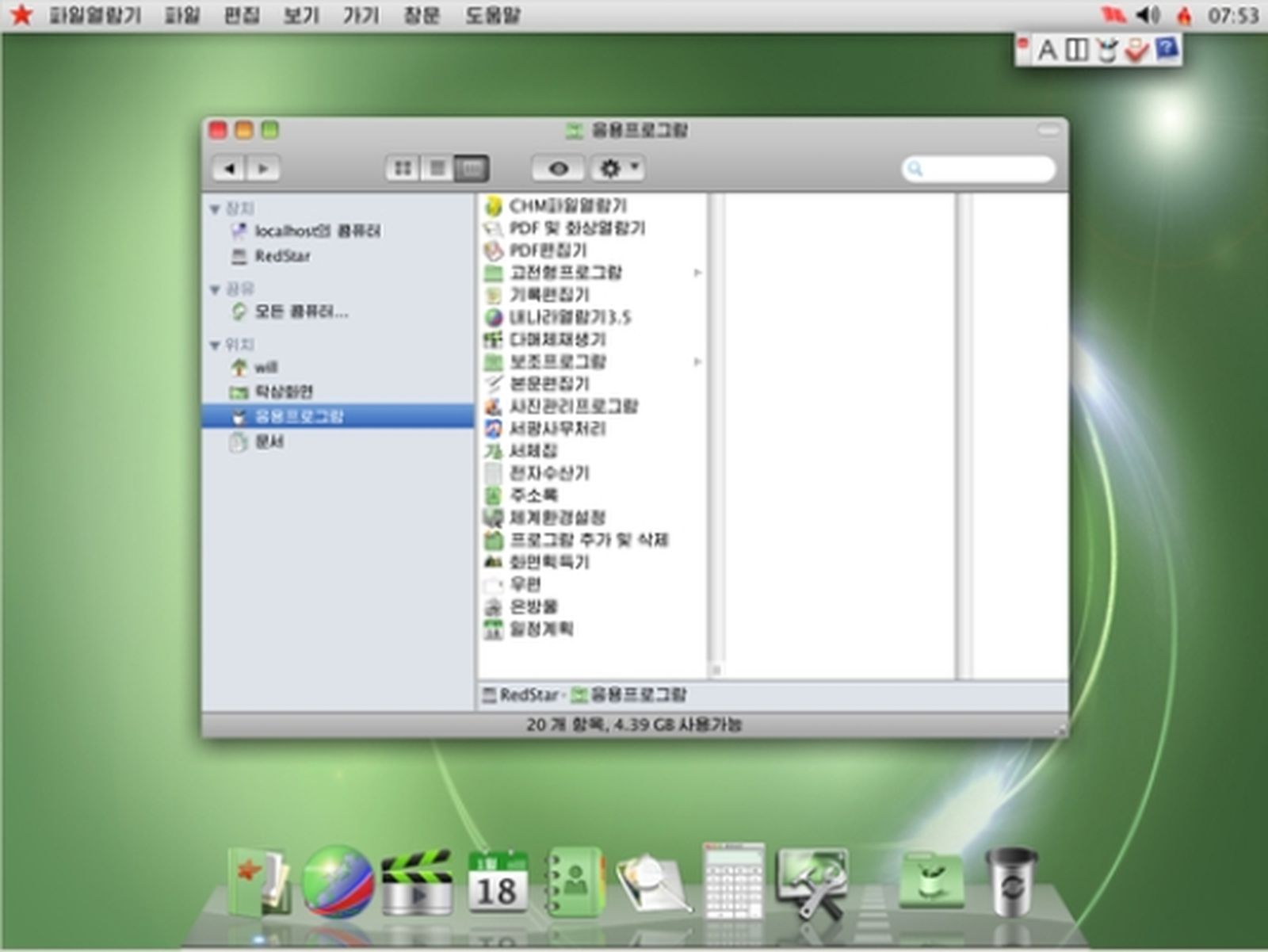Click the back navigation arrow
The image size is (1268, 952).
230,168
